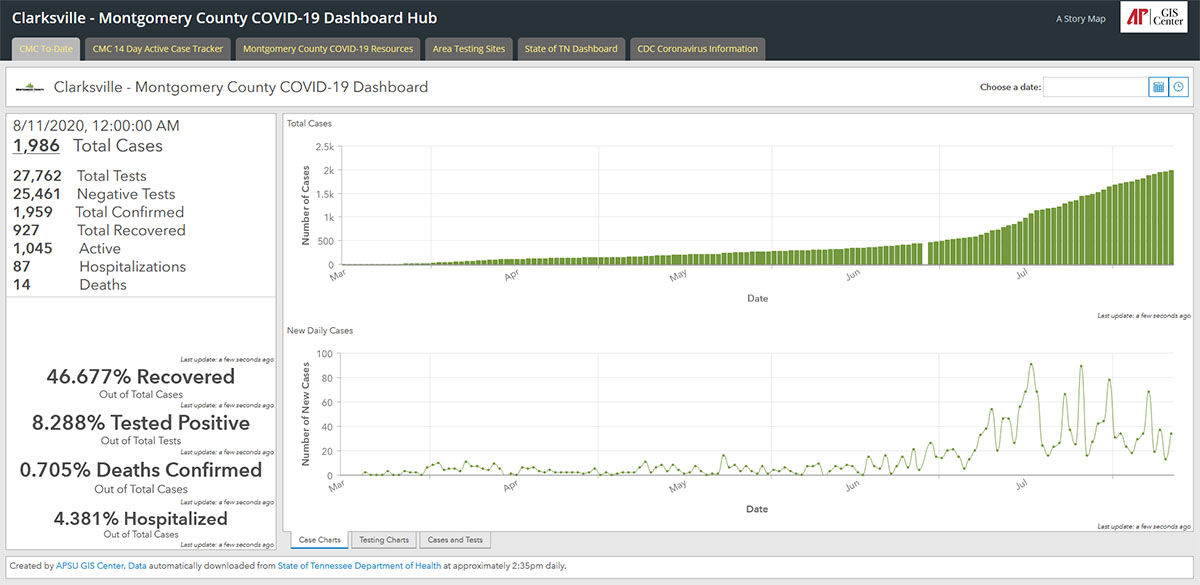Click the last bar in Total Cases chart
Image resolution: width=1200 pixels, height=585 pixels.
1170,218
